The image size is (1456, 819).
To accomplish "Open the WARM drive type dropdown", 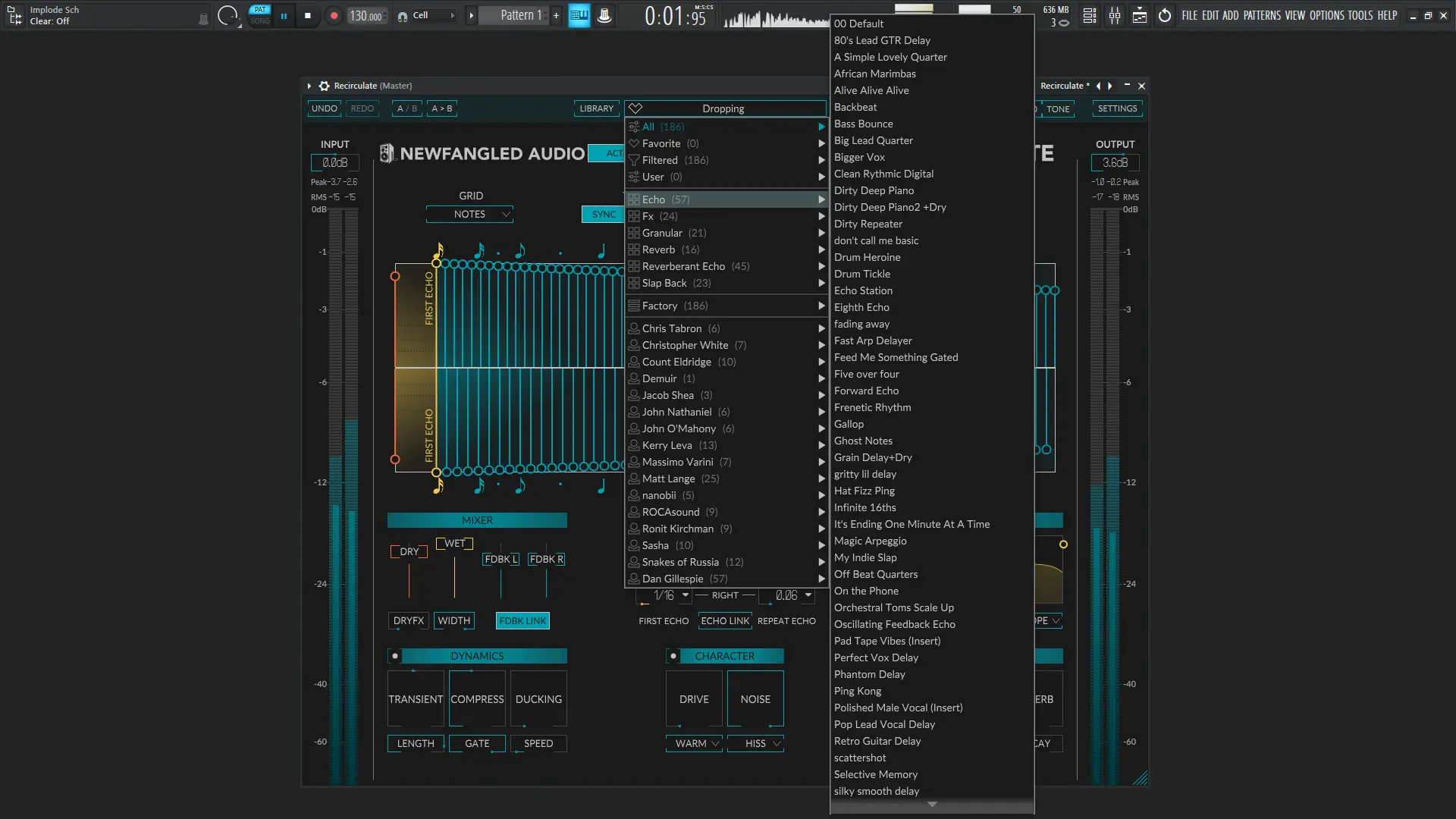I will point(695,743).
